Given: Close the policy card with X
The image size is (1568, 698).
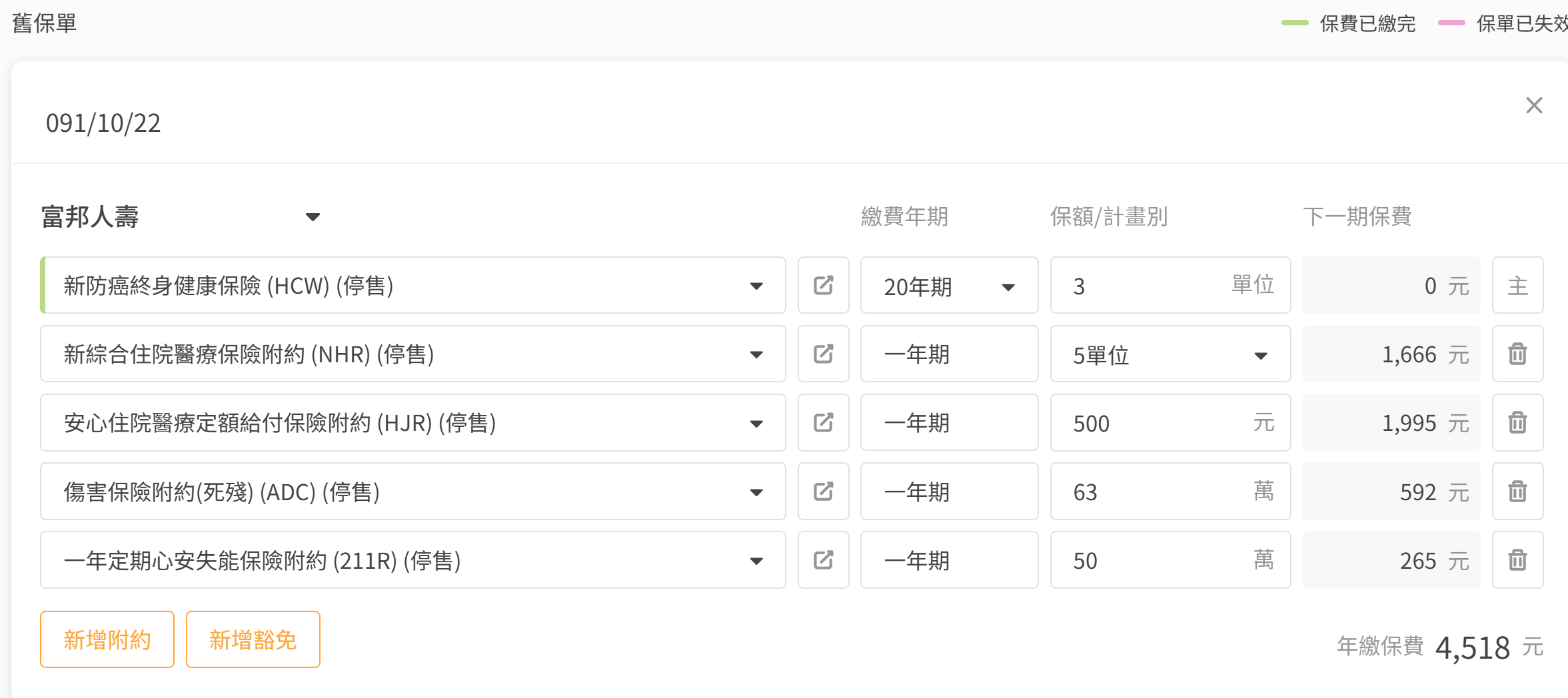Looking at the screenshot, I should [1534, 105].
